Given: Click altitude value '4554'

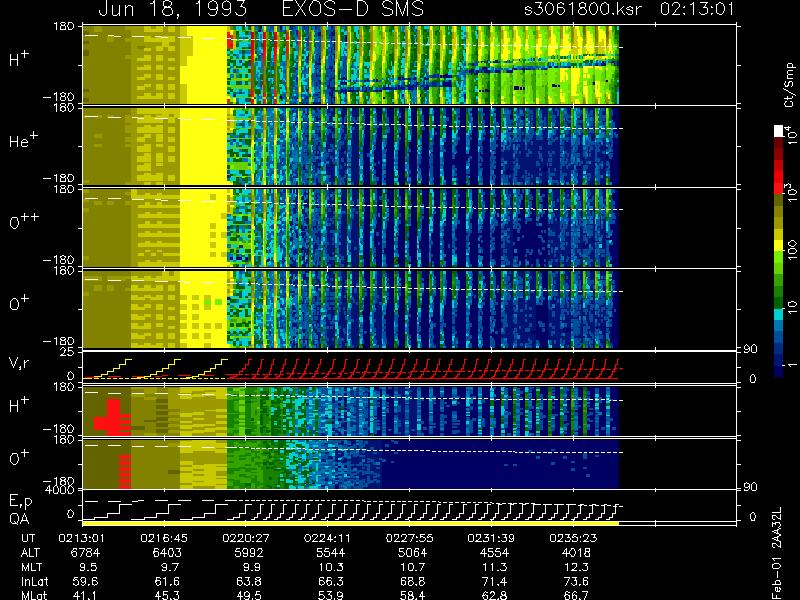Looking at the screenshot, I should 494,553.
